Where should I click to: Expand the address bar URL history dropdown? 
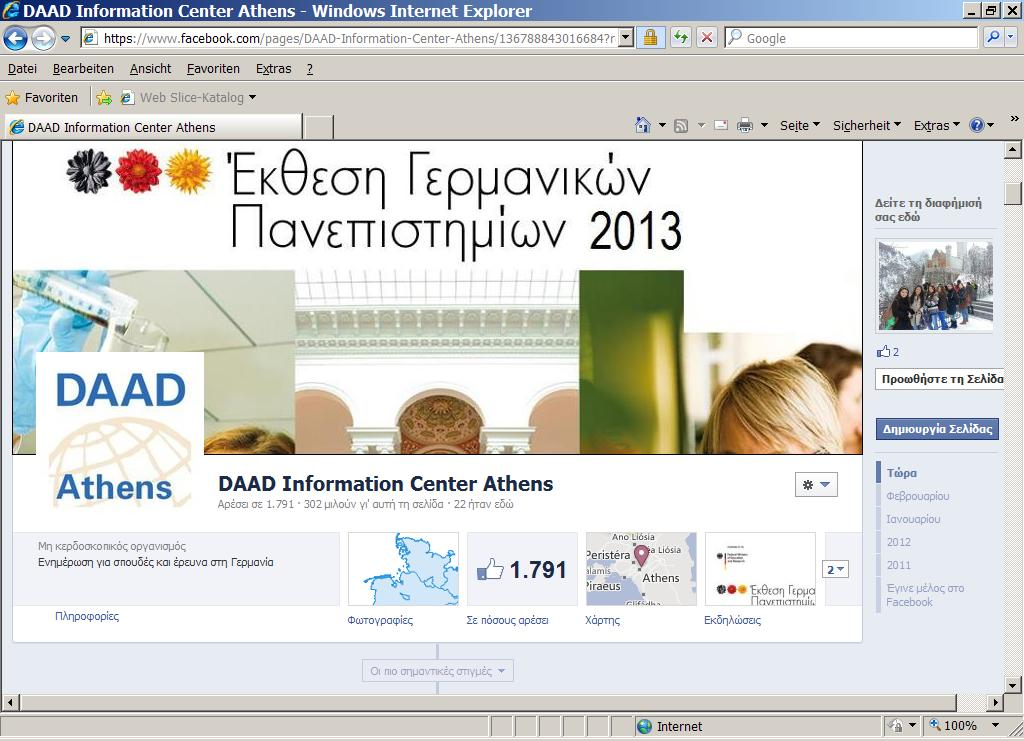(x=626, y=39)
